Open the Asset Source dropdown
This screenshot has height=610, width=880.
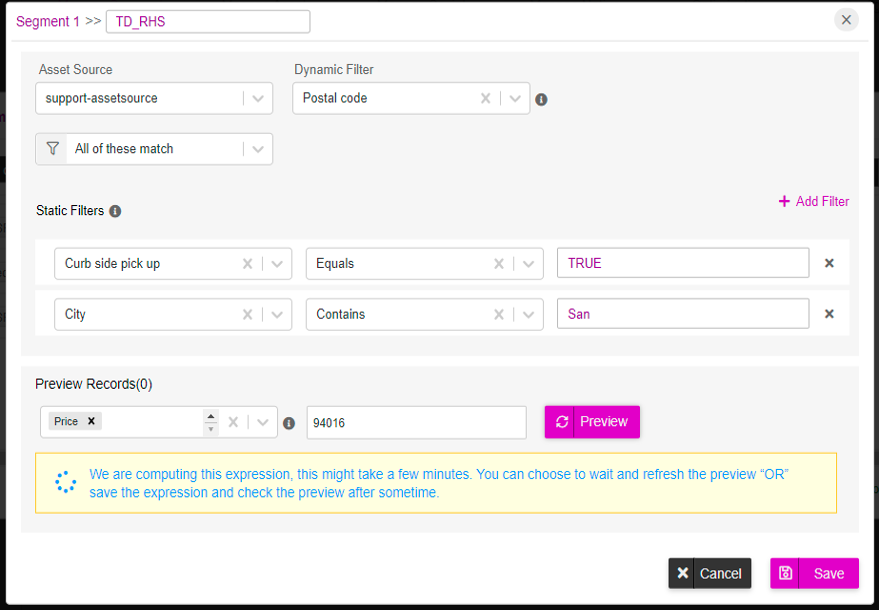(x=258, y=98)
